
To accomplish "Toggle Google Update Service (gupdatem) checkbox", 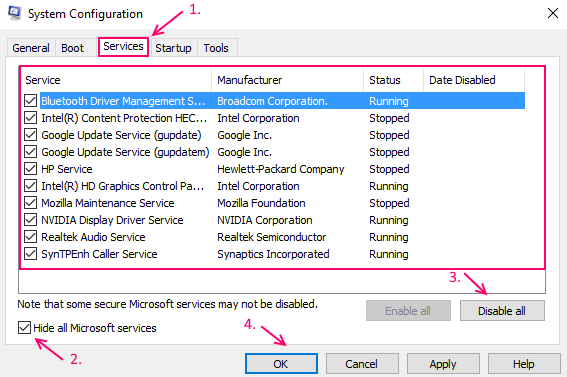I will pyautogui.click(x=30, y=151).
